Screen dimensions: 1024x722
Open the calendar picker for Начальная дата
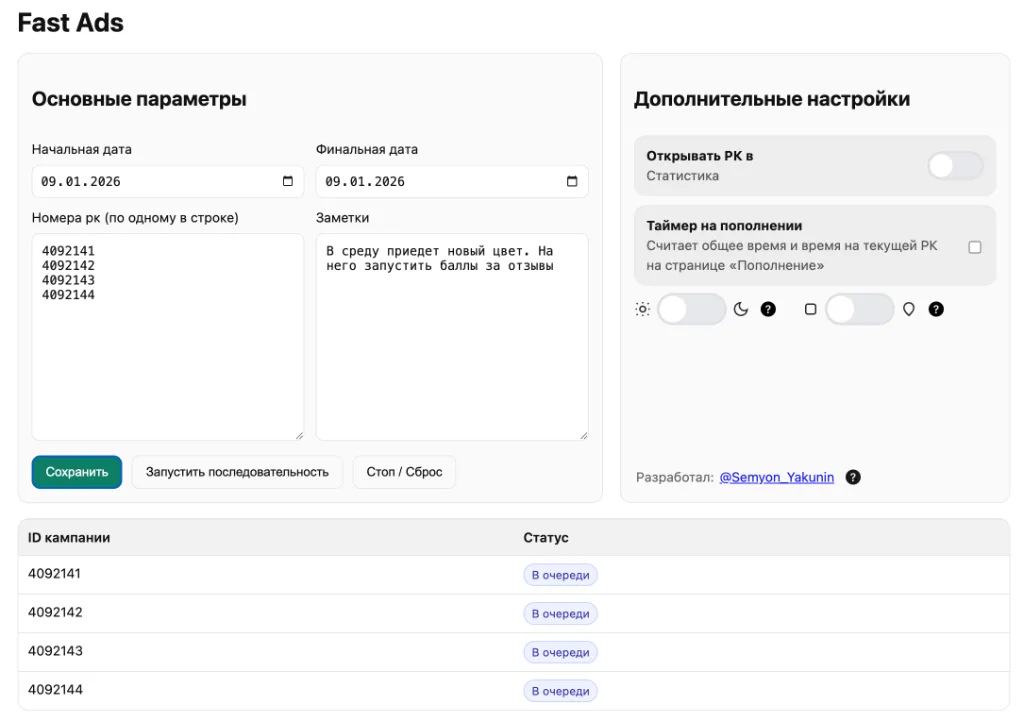287,181
